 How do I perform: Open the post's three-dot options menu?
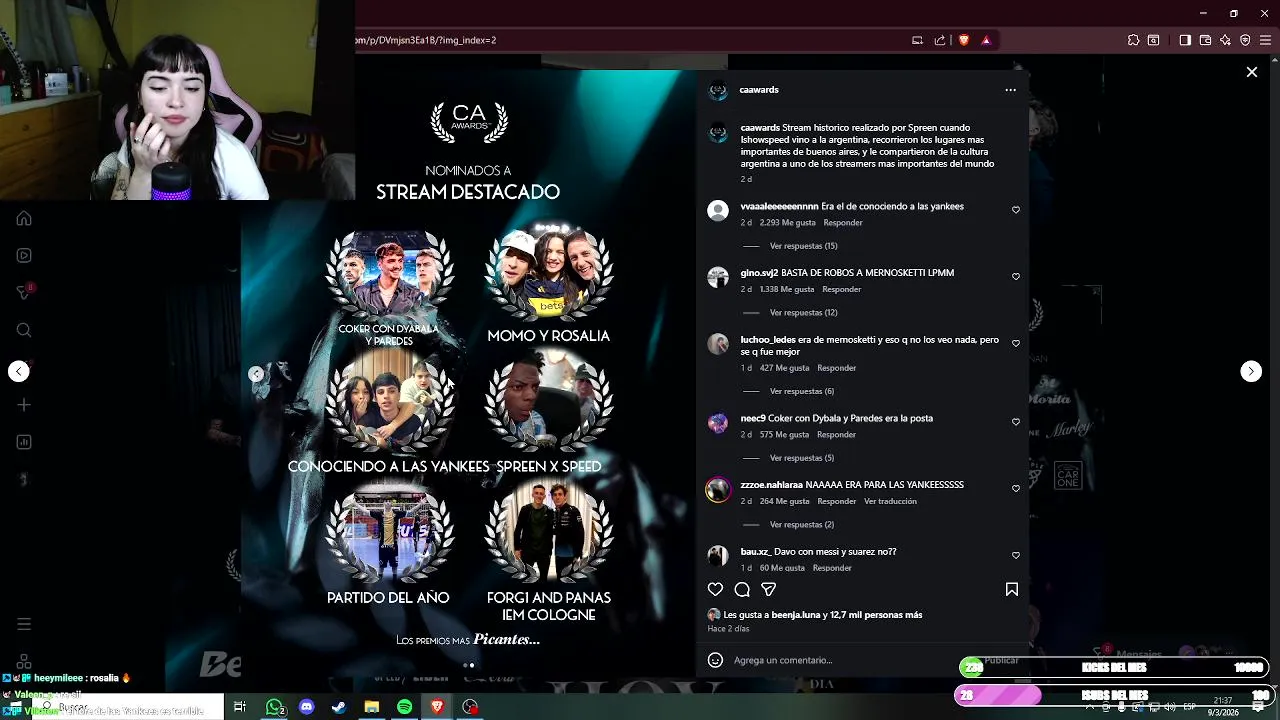(1010, 90)
